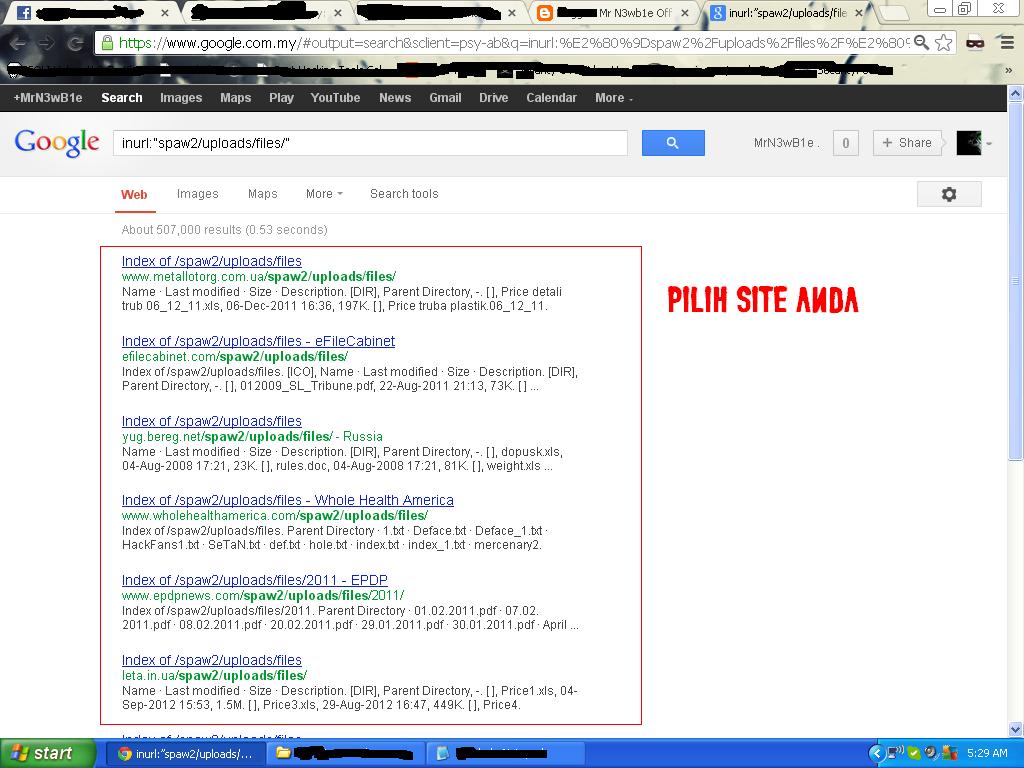This screenshot has height=768, width=1024.
Task: Expand the More dropdown under search box
Action: click(324, 194)
